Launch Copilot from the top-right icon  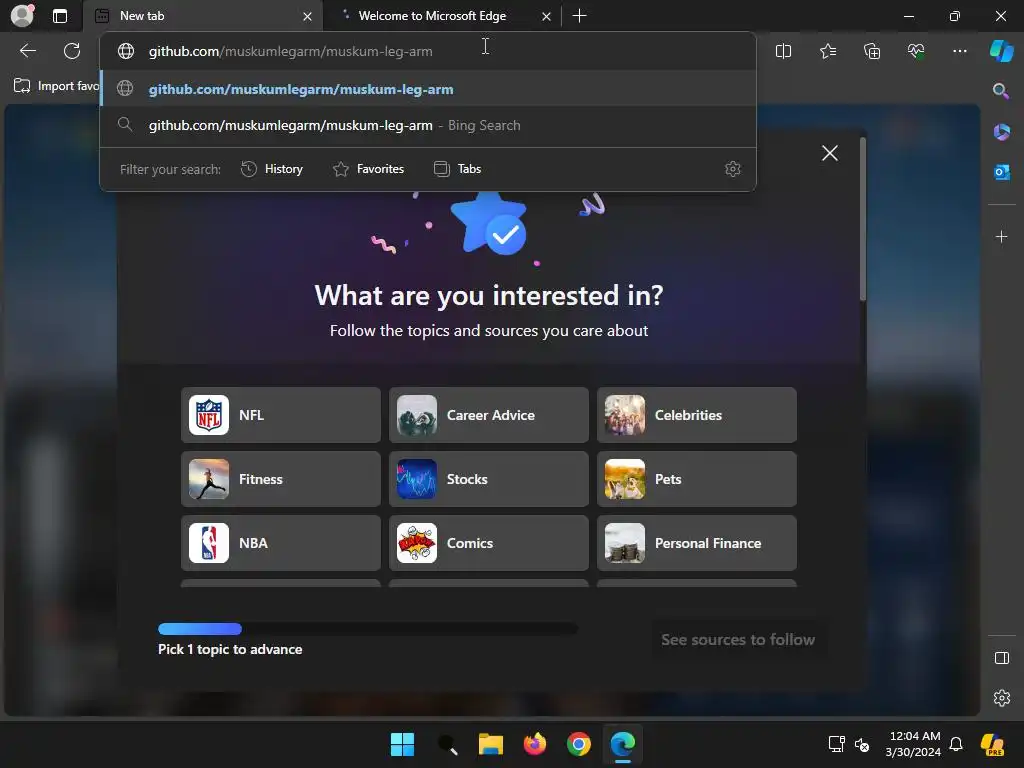coord(1001,51)
